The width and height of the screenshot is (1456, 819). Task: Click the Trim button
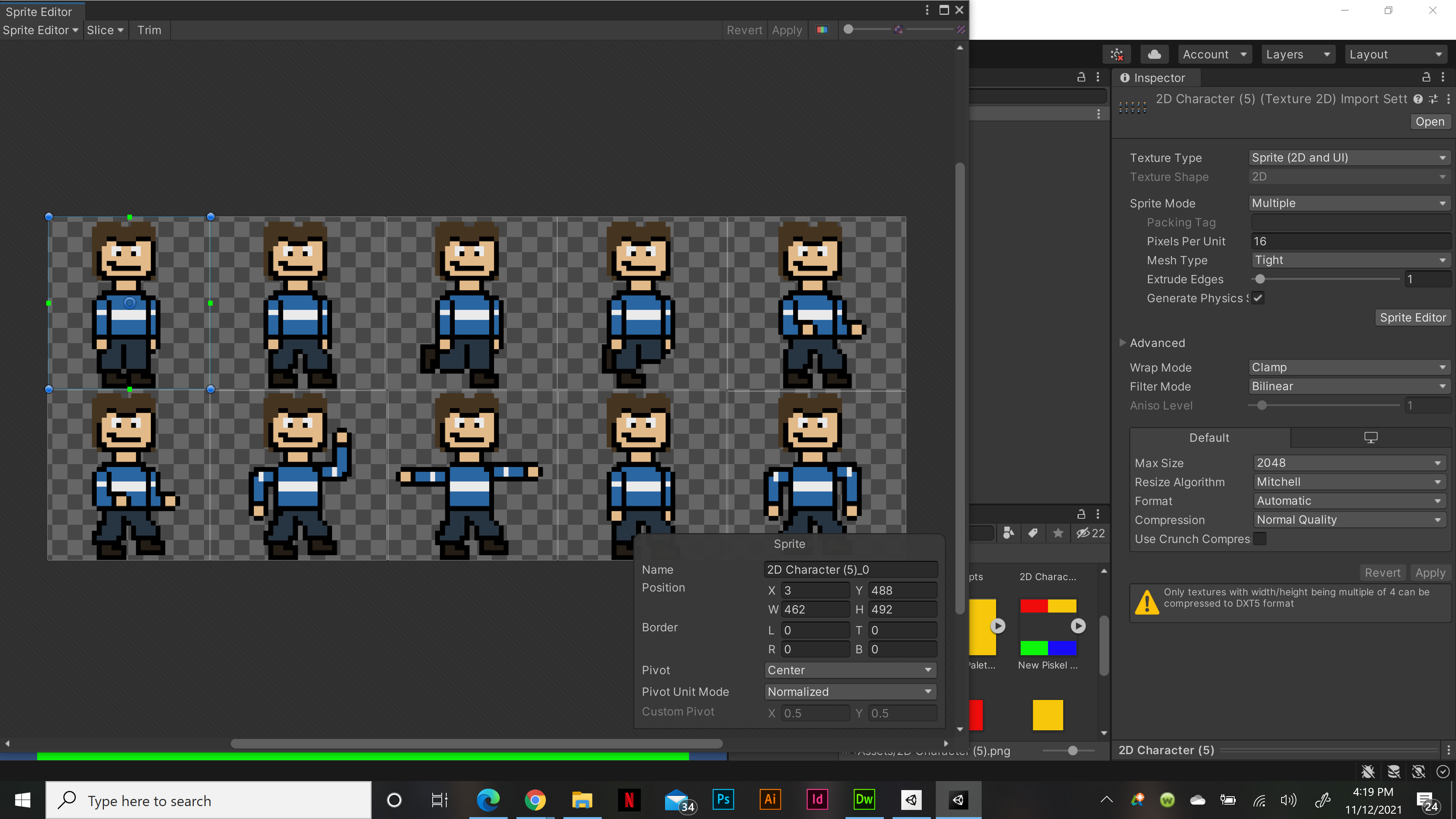pos(149,30)
